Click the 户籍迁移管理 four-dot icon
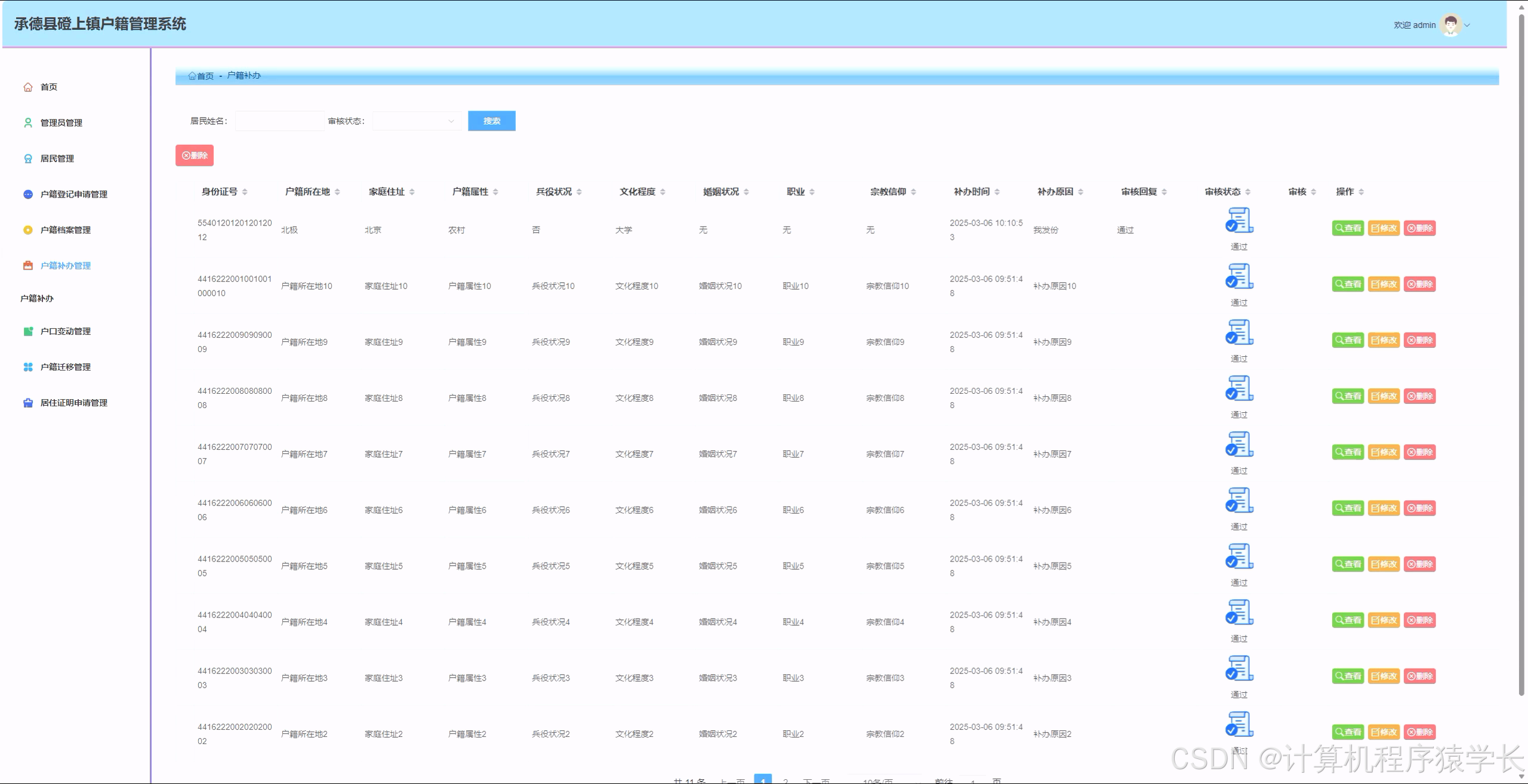Viewport: 1528px width, 784px height. (x=28, y=368)
